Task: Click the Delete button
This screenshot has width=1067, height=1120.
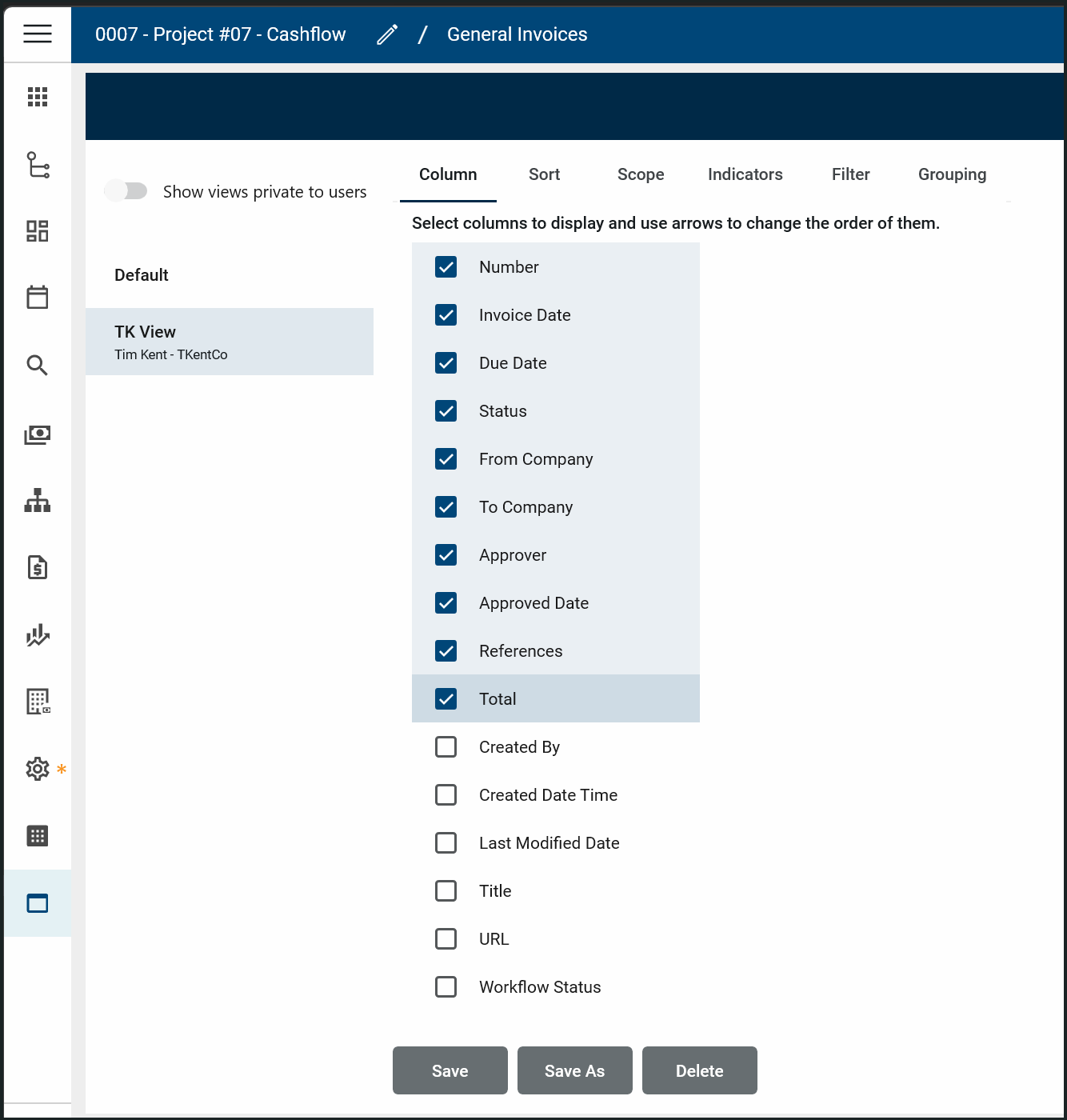Action: (699, 1070)
